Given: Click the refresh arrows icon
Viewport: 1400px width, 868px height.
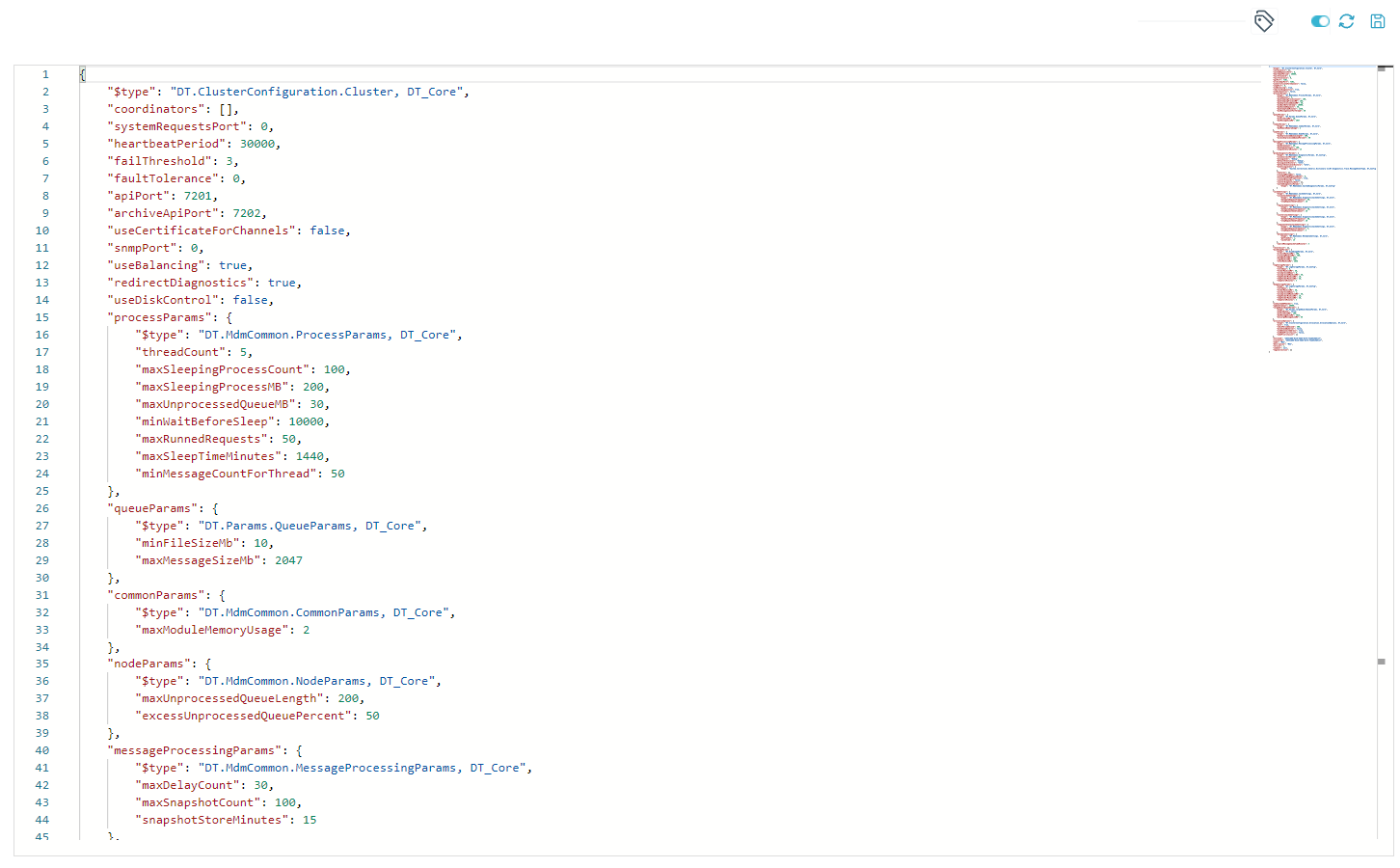Looking at the screenshot, I should (1347, 21).
